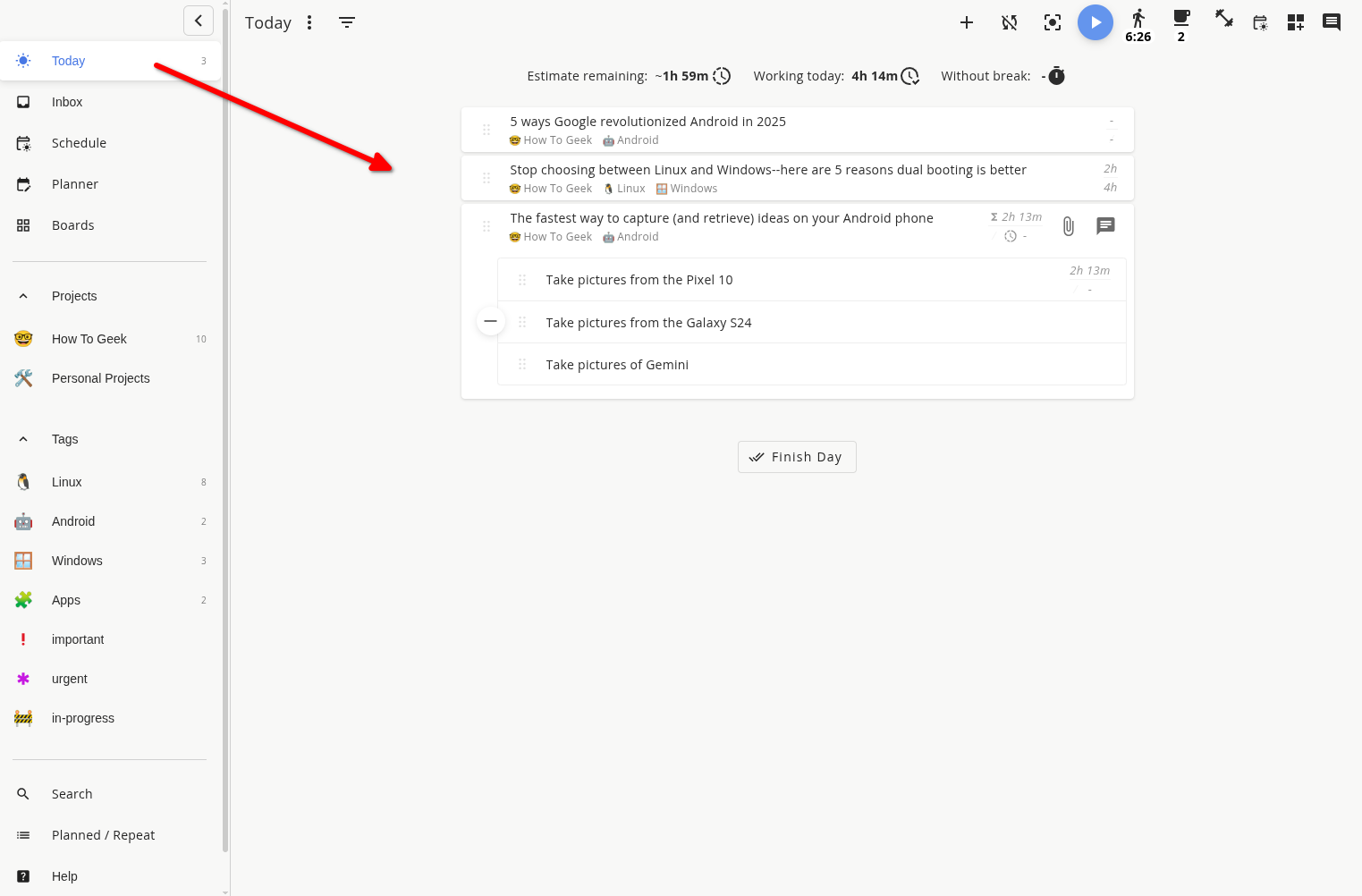Open the Planner view
Screen dimensions: 1362x896
[x=111, y=184]
